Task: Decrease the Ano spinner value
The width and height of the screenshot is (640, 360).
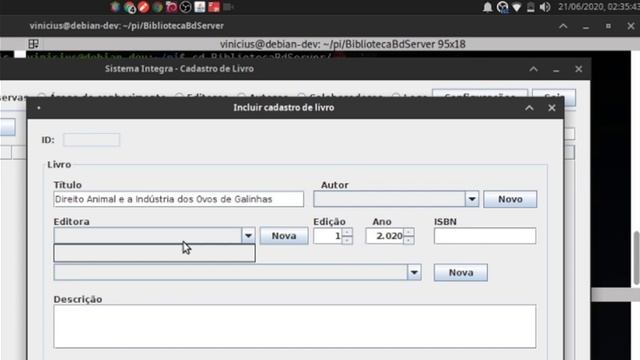Action: (408, 240)
